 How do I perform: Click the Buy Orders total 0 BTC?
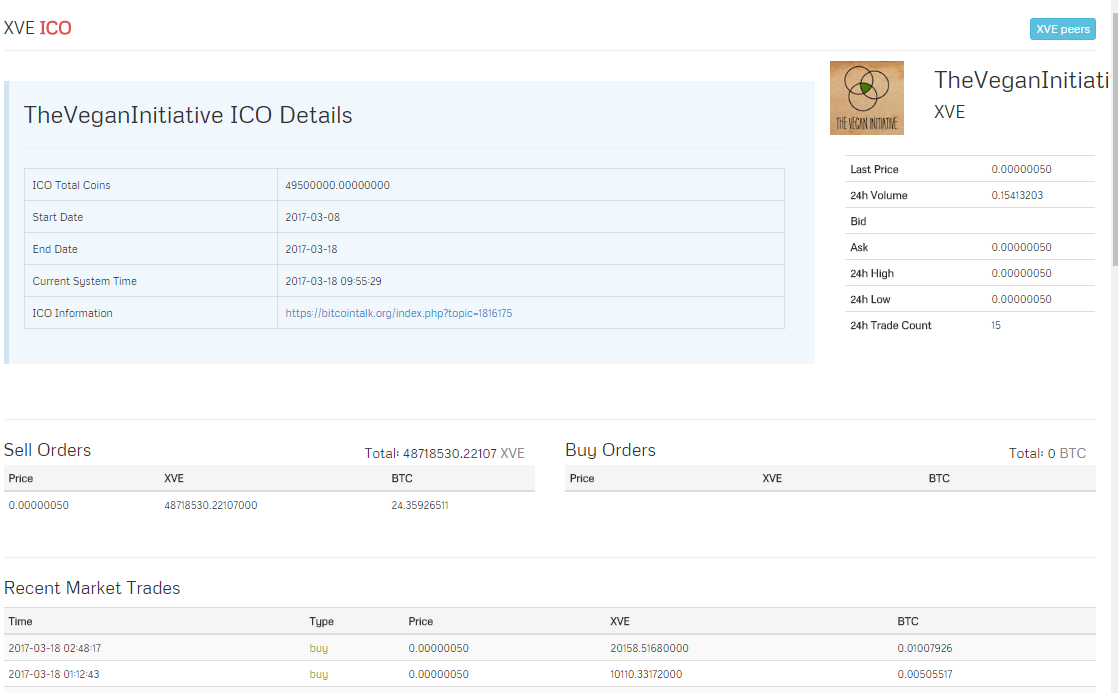(1047, 453)
